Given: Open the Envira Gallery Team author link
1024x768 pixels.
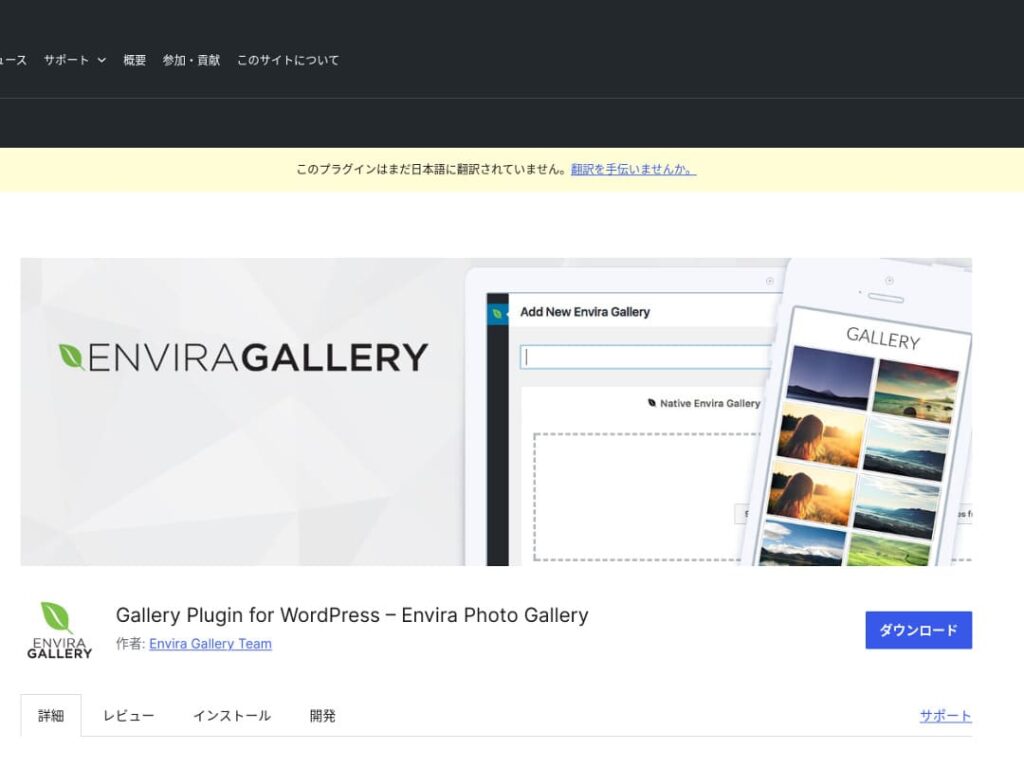Looking at the screenshot, I should [x=210, y=644].
